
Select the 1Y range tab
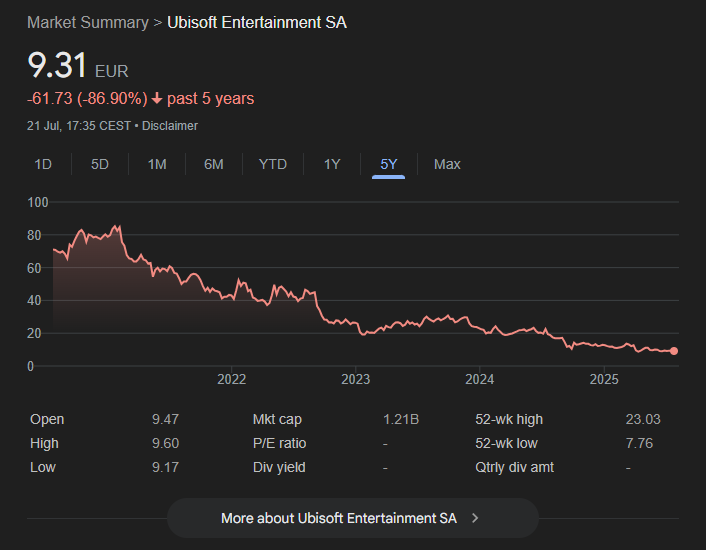pos(332,164)
